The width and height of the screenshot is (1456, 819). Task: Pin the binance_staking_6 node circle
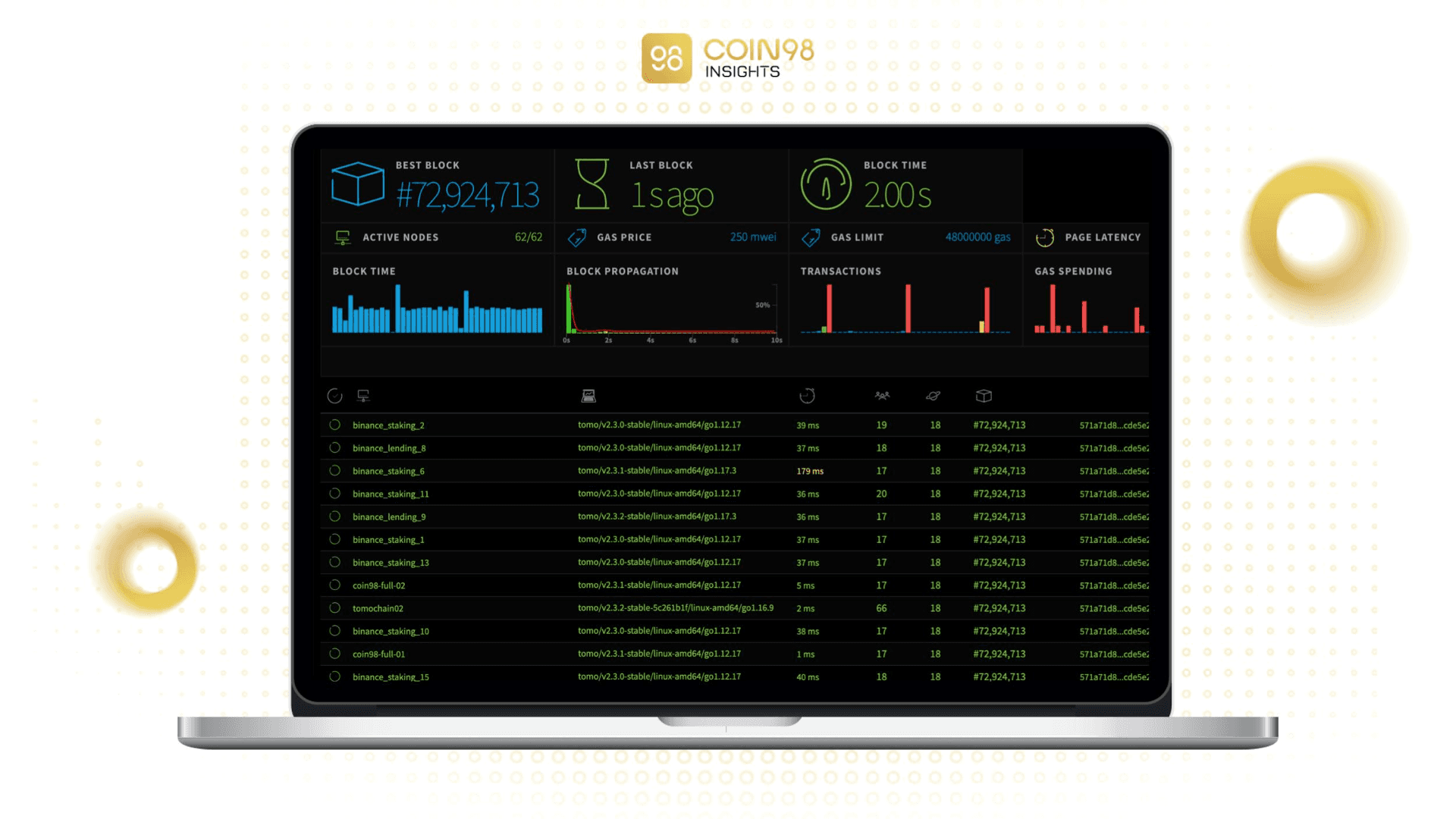[x=334, y=471]
